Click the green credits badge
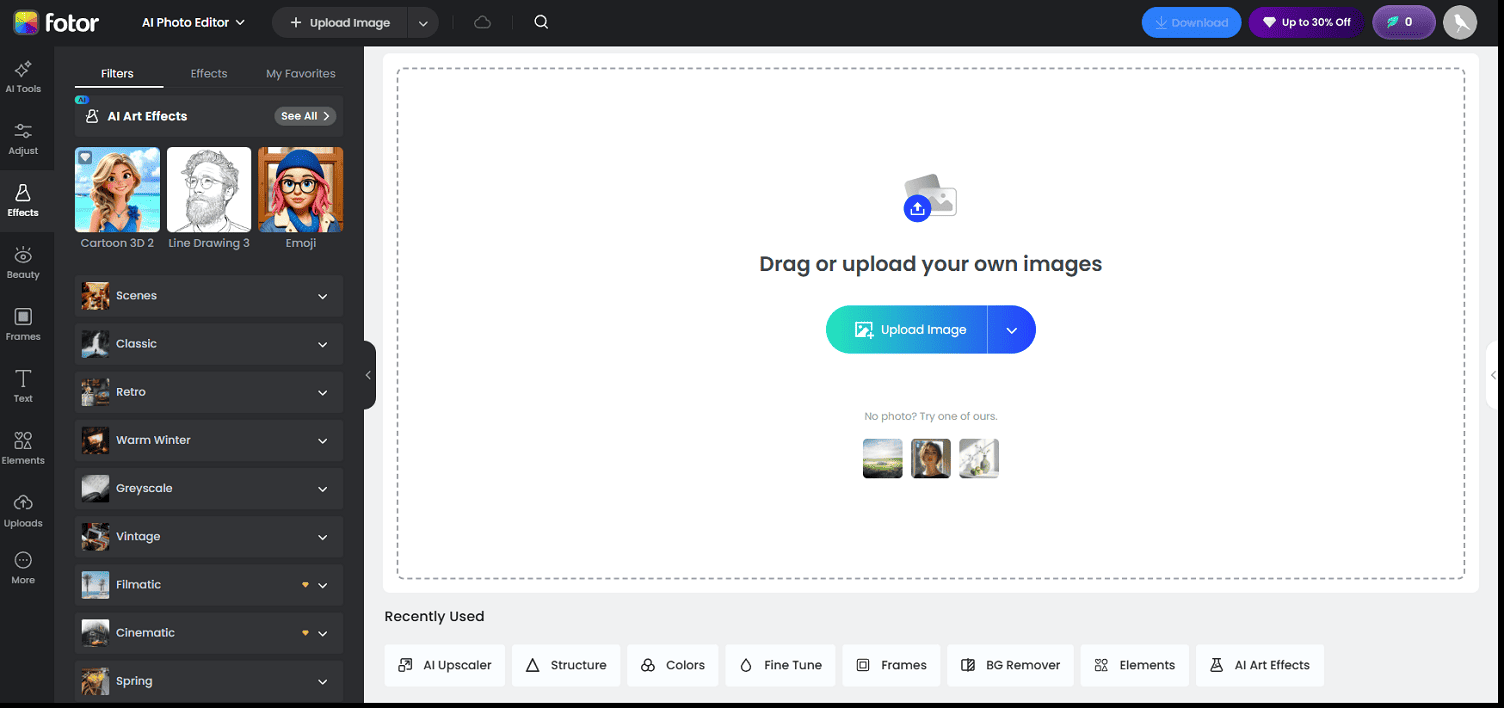1504x708 pixels. [1403, 21]
